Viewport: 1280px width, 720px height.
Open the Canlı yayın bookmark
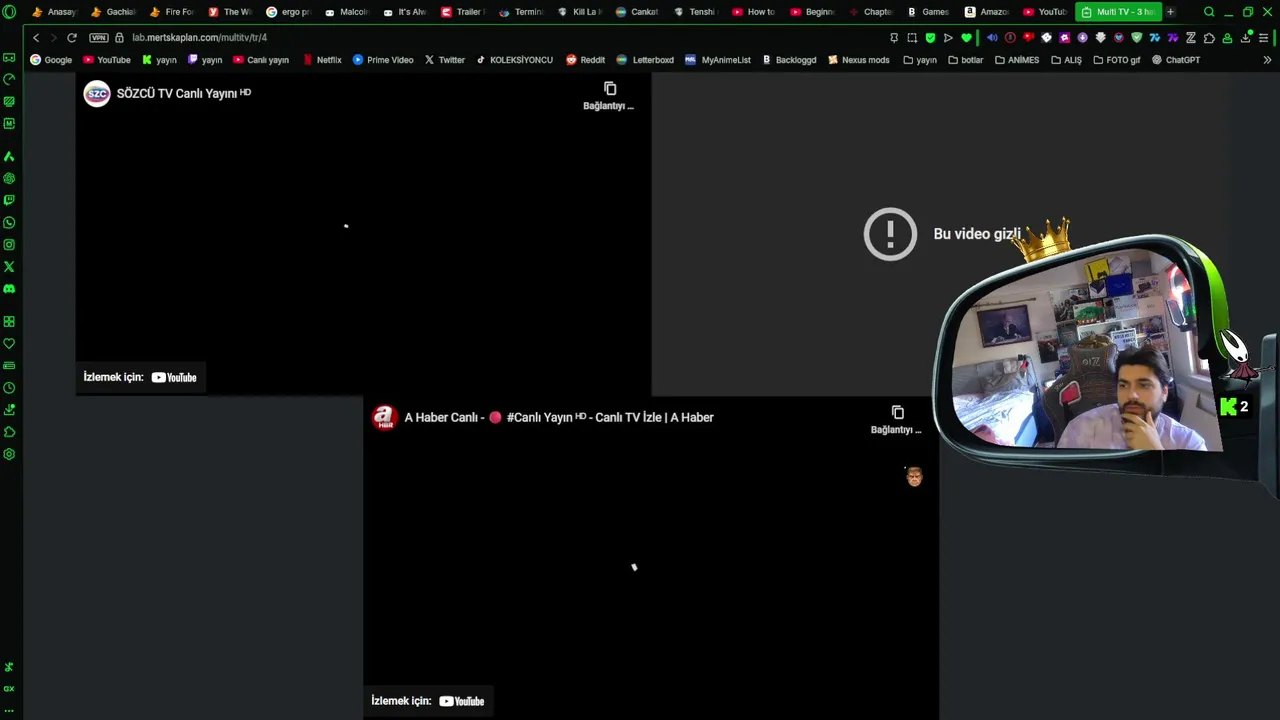tap(261, 60)
